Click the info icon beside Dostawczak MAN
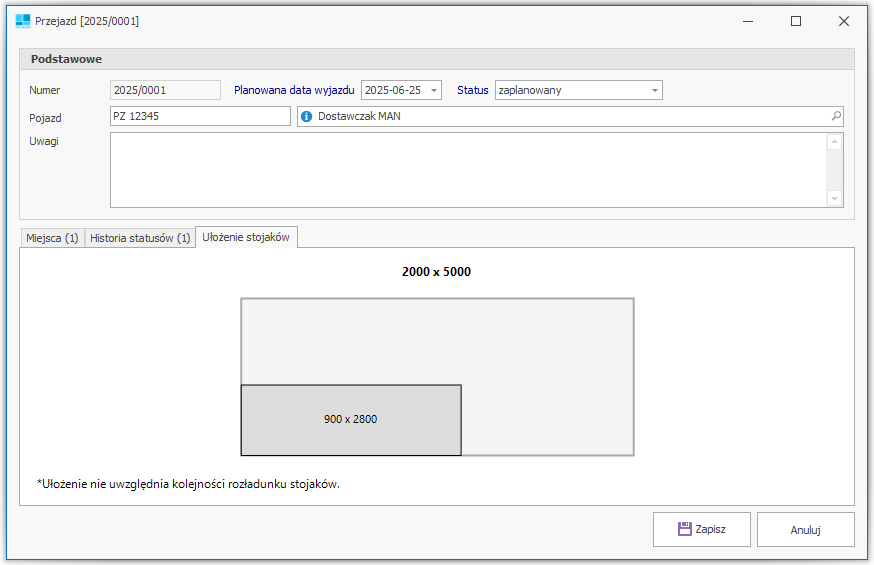This screenshot has width=874, height=565. point(307,117)
